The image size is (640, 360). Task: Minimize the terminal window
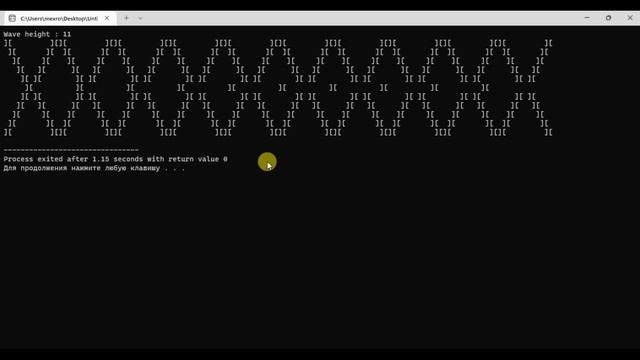click(587, 18)
